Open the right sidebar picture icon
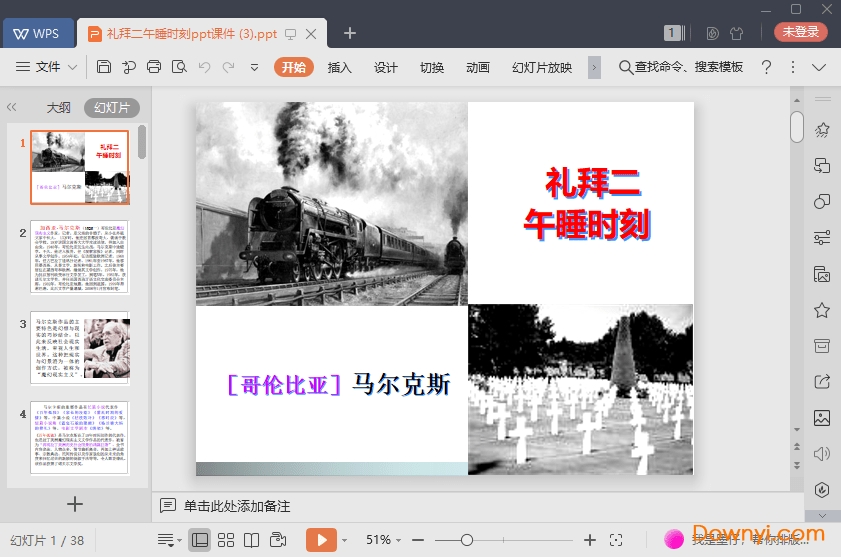 pos(822,417)
